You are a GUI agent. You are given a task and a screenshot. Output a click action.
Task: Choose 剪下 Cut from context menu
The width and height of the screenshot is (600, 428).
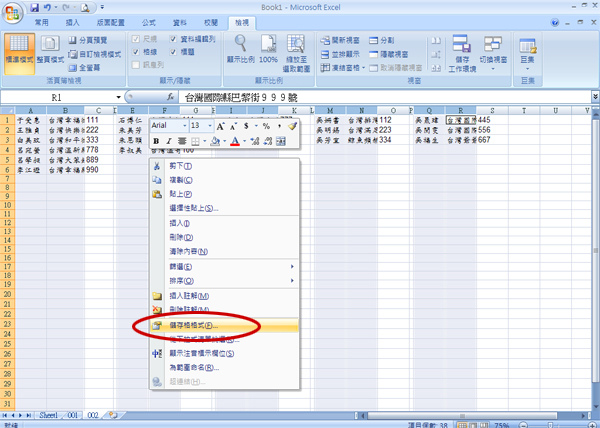224,166
